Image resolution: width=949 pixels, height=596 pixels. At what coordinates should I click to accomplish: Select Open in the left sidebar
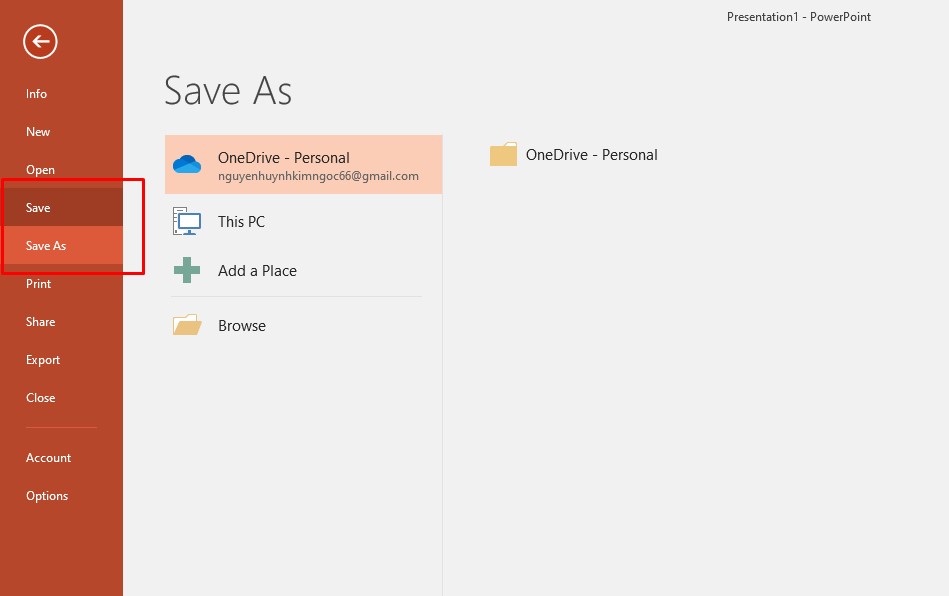point(40,169)
